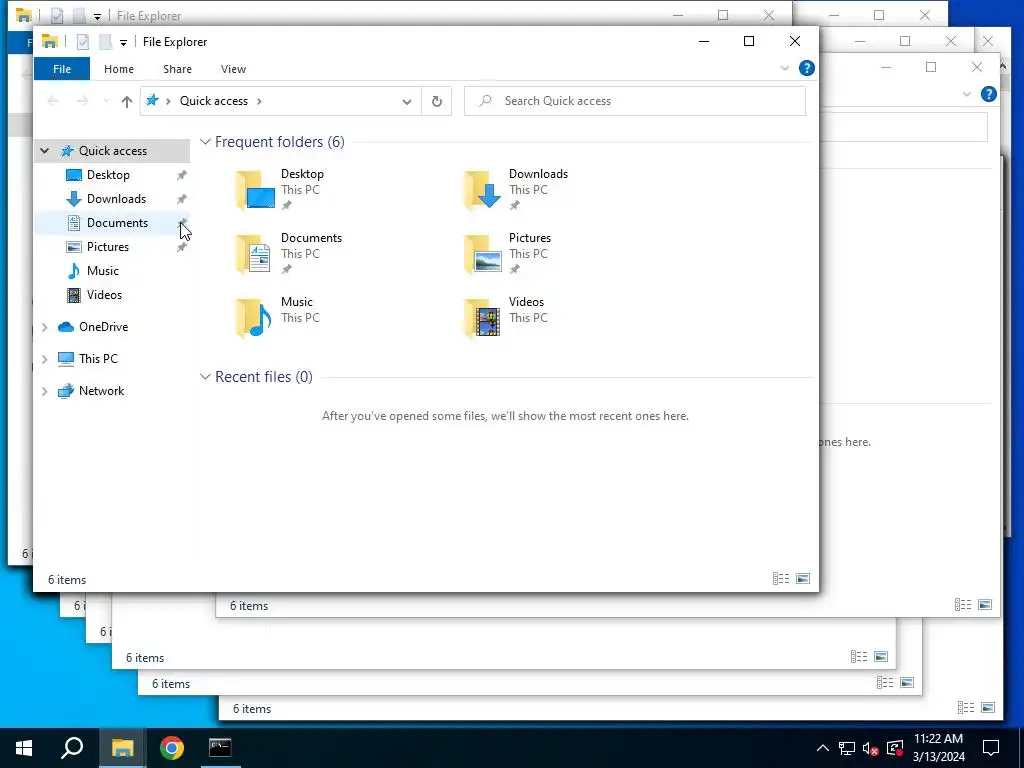Collapse the Frequent folders group
1024x768 pixels.
(205, 142)
